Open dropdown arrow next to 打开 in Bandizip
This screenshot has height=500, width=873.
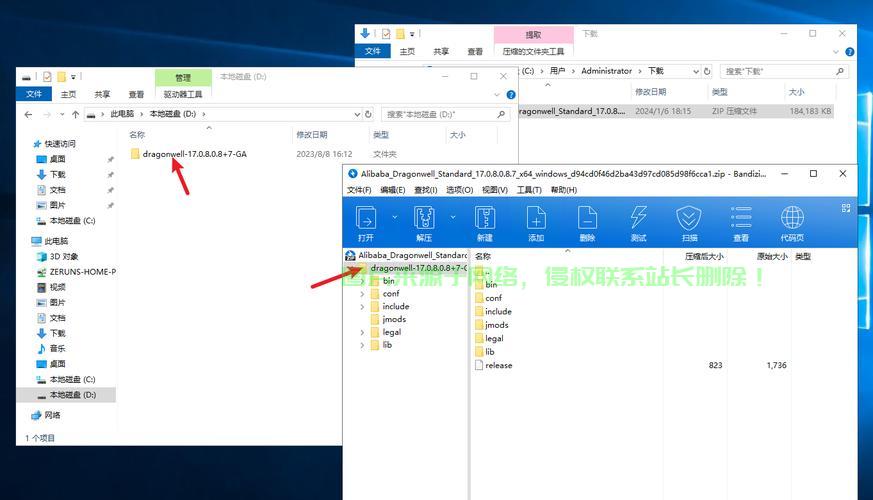(395, 217)
